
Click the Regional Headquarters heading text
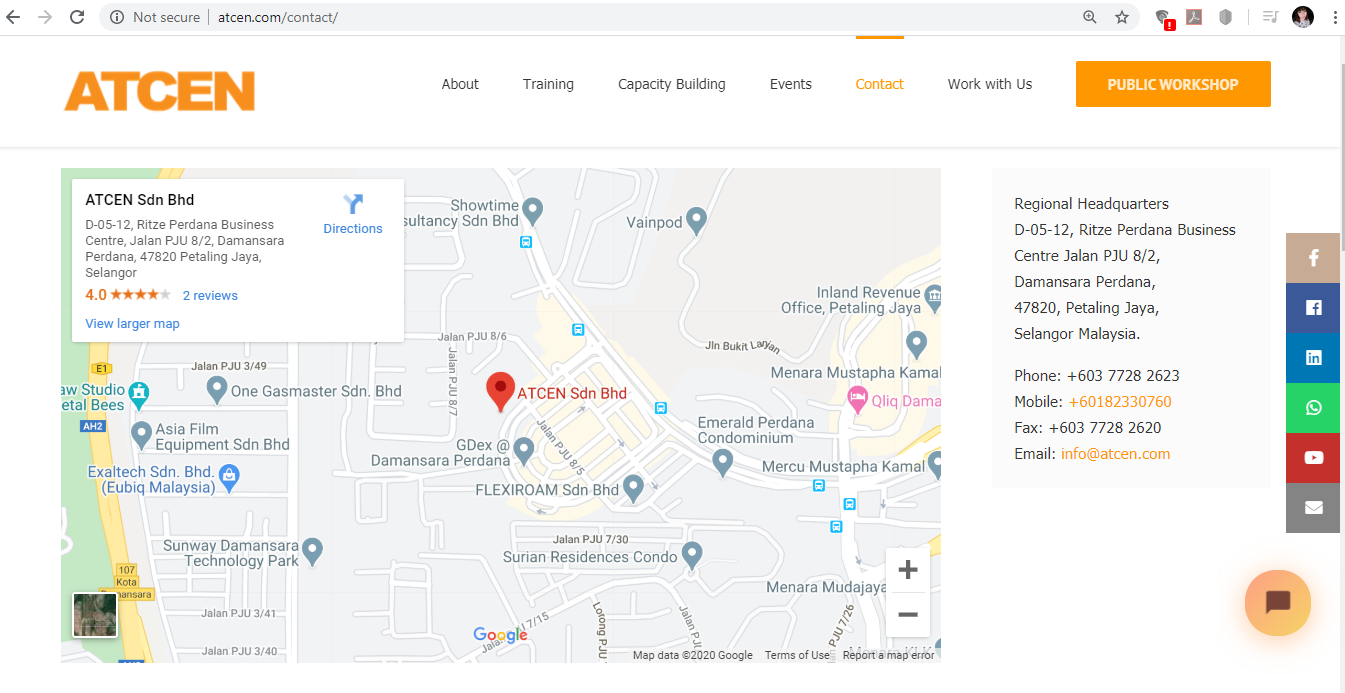1091,204
